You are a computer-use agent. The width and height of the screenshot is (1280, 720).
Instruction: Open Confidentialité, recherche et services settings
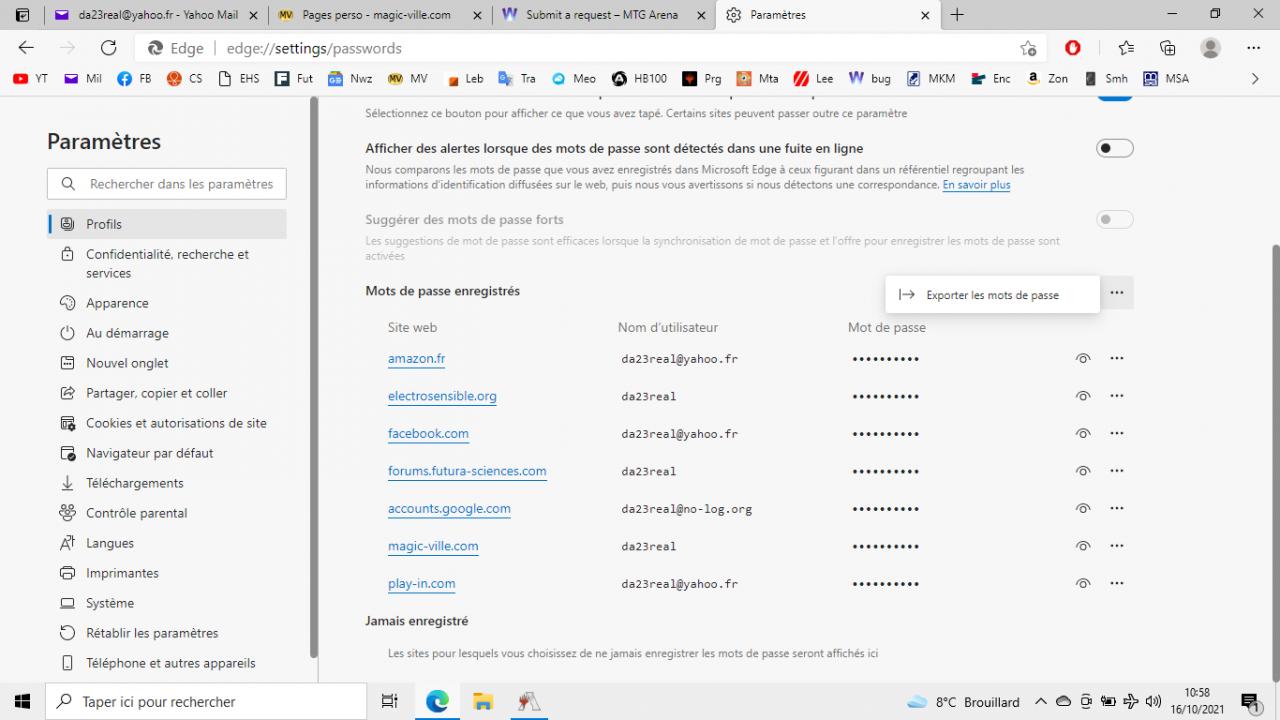(167, 264)
